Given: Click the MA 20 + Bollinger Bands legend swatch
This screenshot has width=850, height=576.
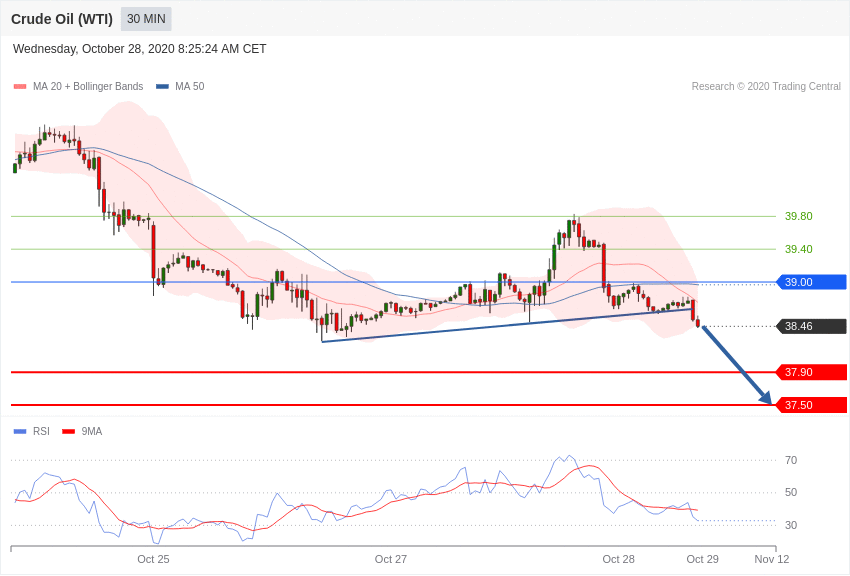Looking at the screenshot, I should 20,87.
